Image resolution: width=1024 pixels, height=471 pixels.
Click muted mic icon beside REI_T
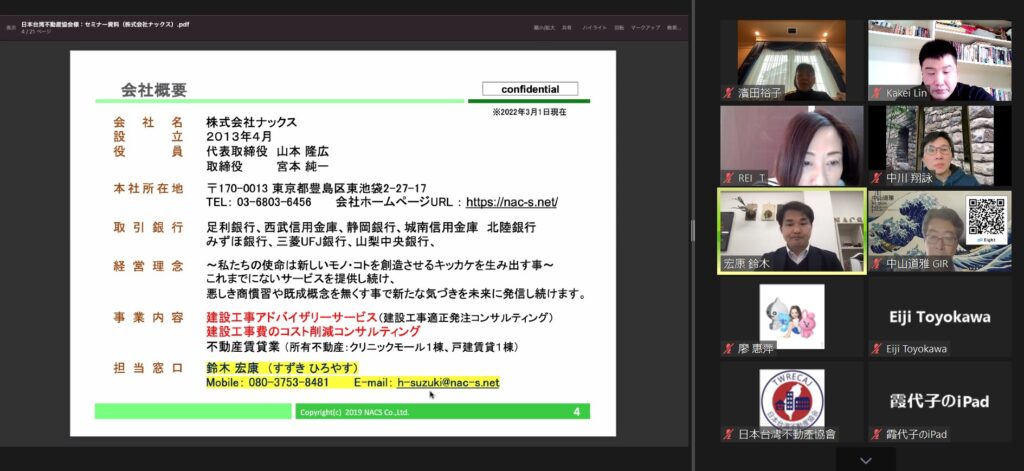(x=729, y=178)
